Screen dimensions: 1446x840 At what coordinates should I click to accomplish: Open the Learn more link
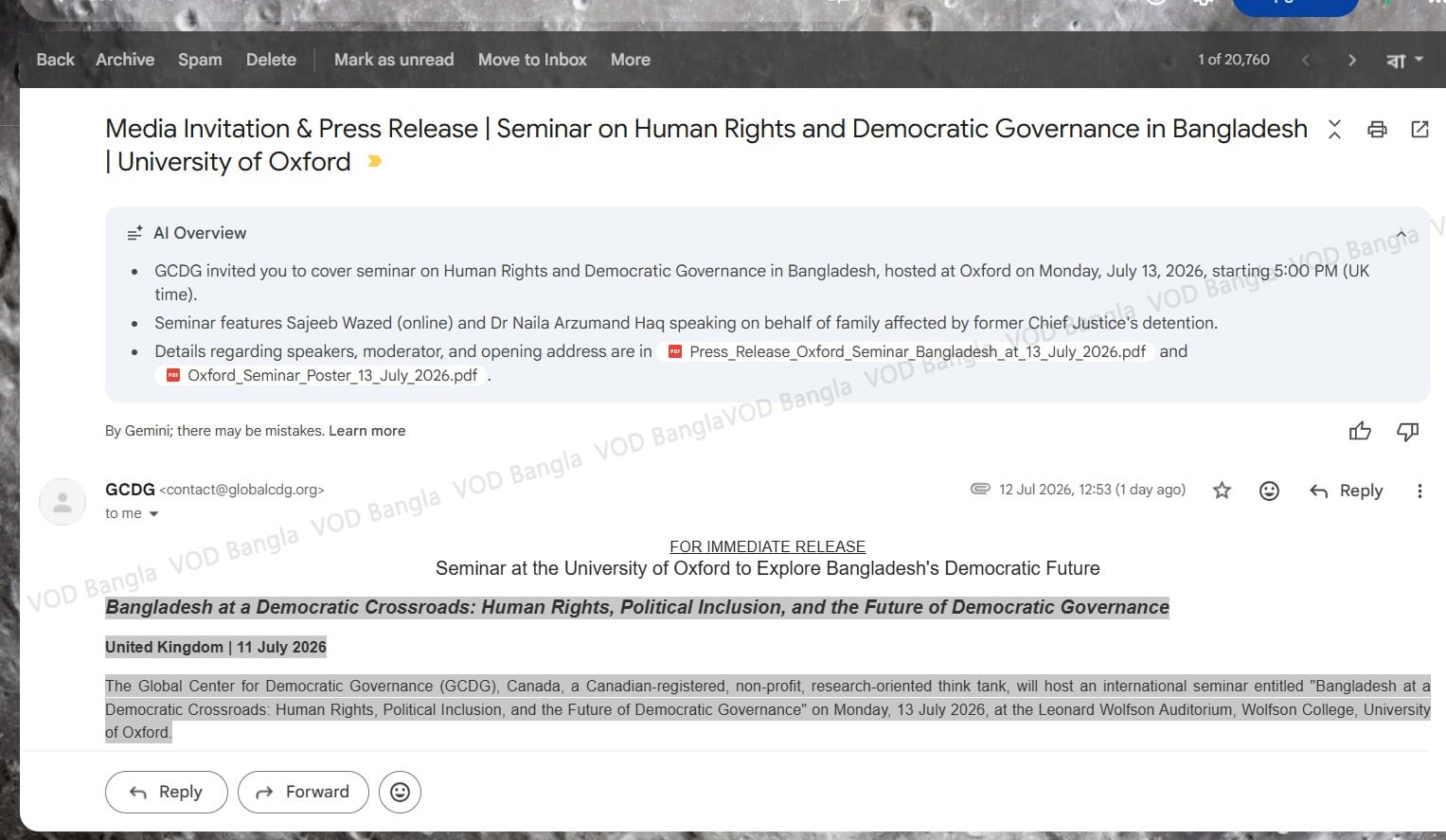pyautogui.click(x=366, y=431)
